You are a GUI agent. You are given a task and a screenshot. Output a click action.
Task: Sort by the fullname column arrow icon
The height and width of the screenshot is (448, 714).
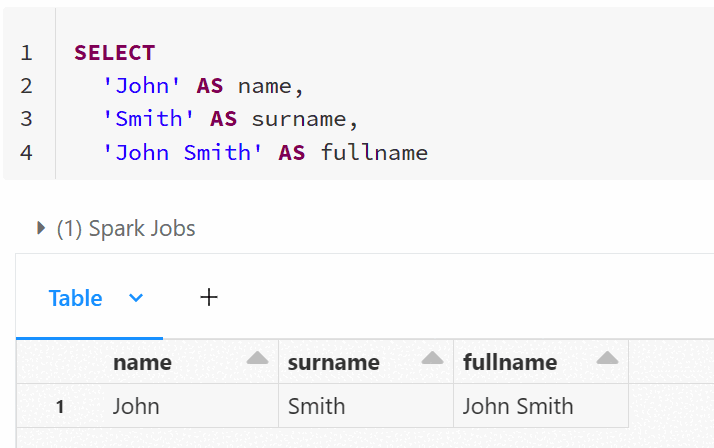(x=607, y=359)
